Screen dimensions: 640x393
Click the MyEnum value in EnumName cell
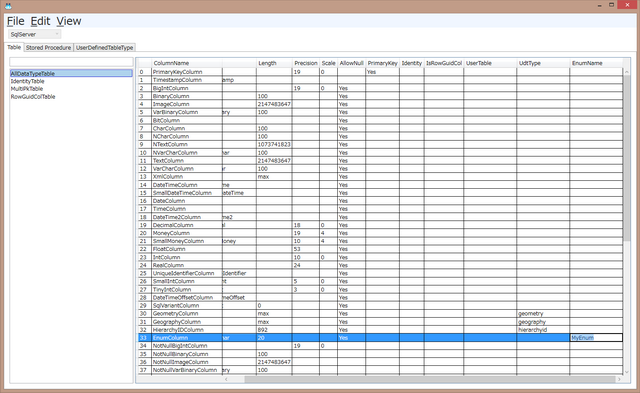(596, 338)
